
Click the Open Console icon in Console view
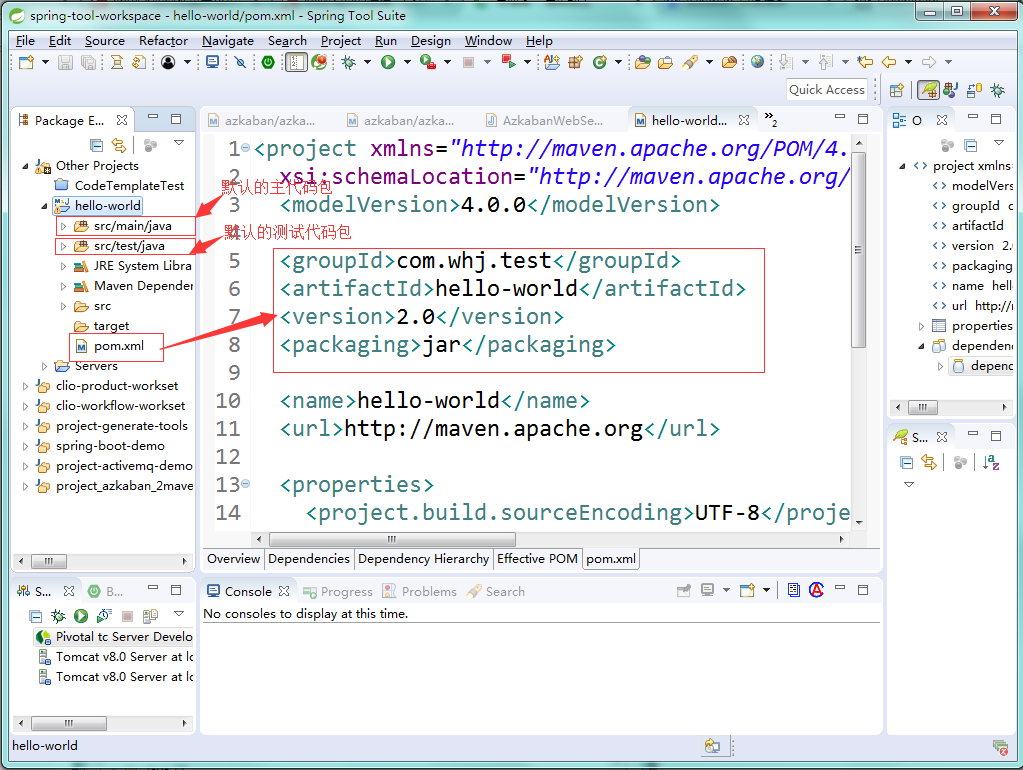(x=747, y=591)
